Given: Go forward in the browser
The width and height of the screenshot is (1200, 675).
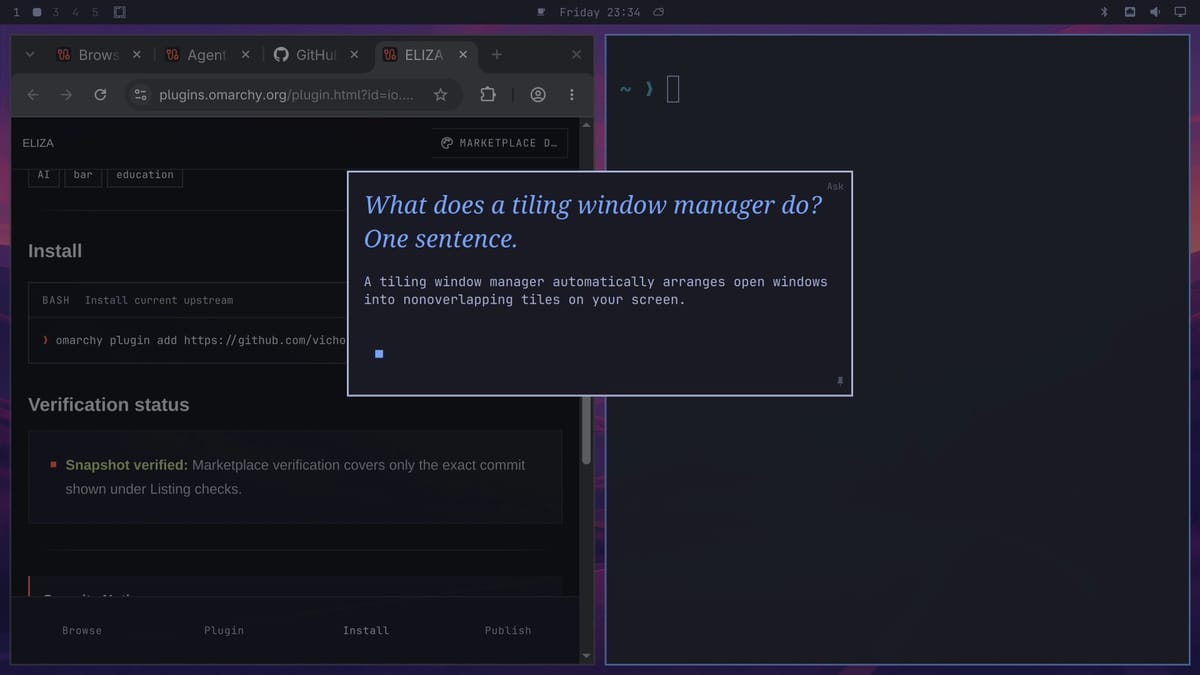Looking at the screenshot, I should [66, 95].
